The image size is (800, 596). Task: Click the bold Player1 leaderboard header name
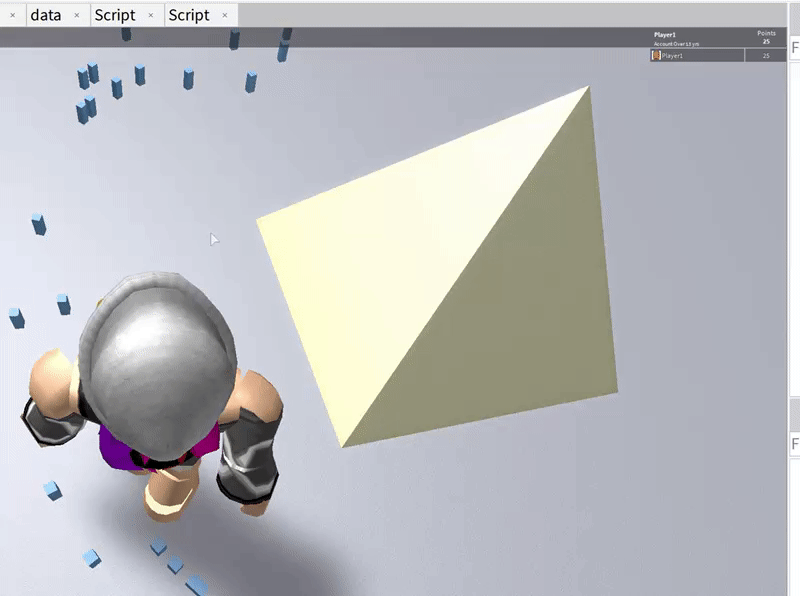click(x=665, y=35)
